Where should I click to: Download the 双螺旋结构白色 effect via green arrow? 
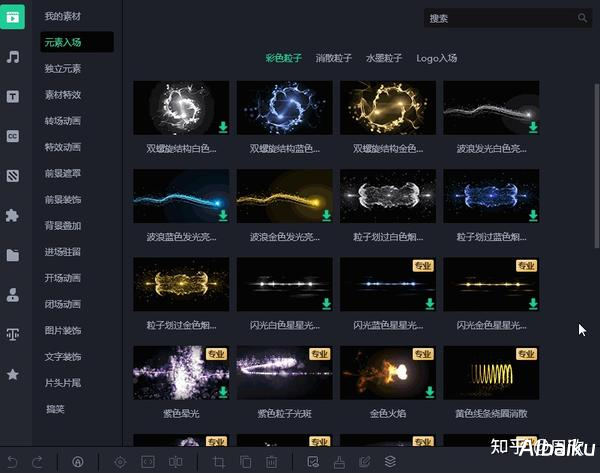click(223, 127)
